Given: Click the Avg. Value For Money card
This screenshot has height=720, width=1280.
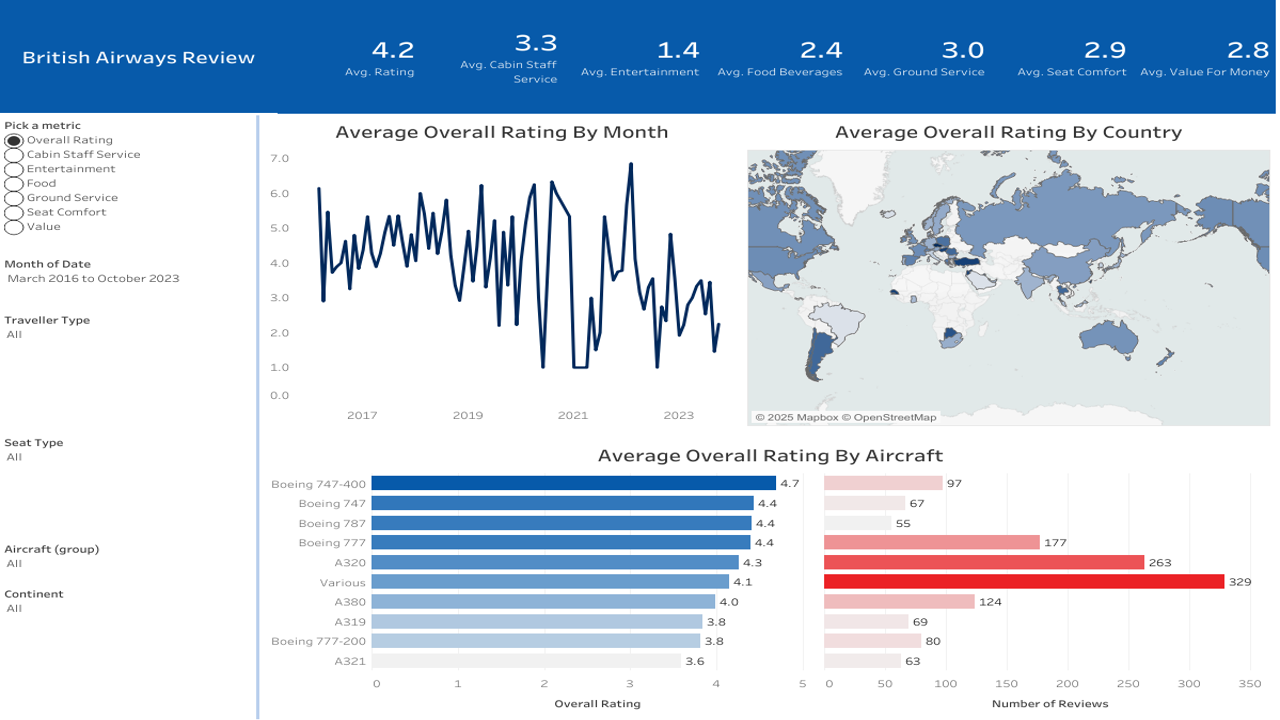Looking at the screenshot, I should 1205,58.
